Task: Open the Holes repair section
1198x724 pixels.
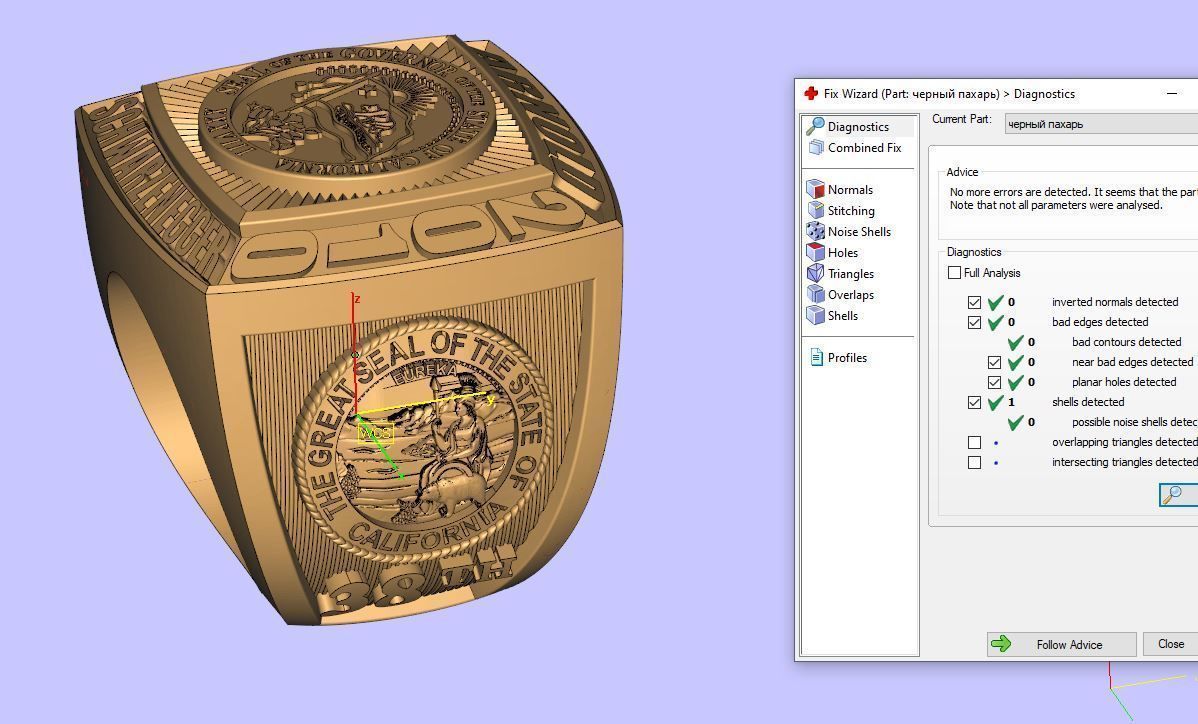Action: pos(843,252)
